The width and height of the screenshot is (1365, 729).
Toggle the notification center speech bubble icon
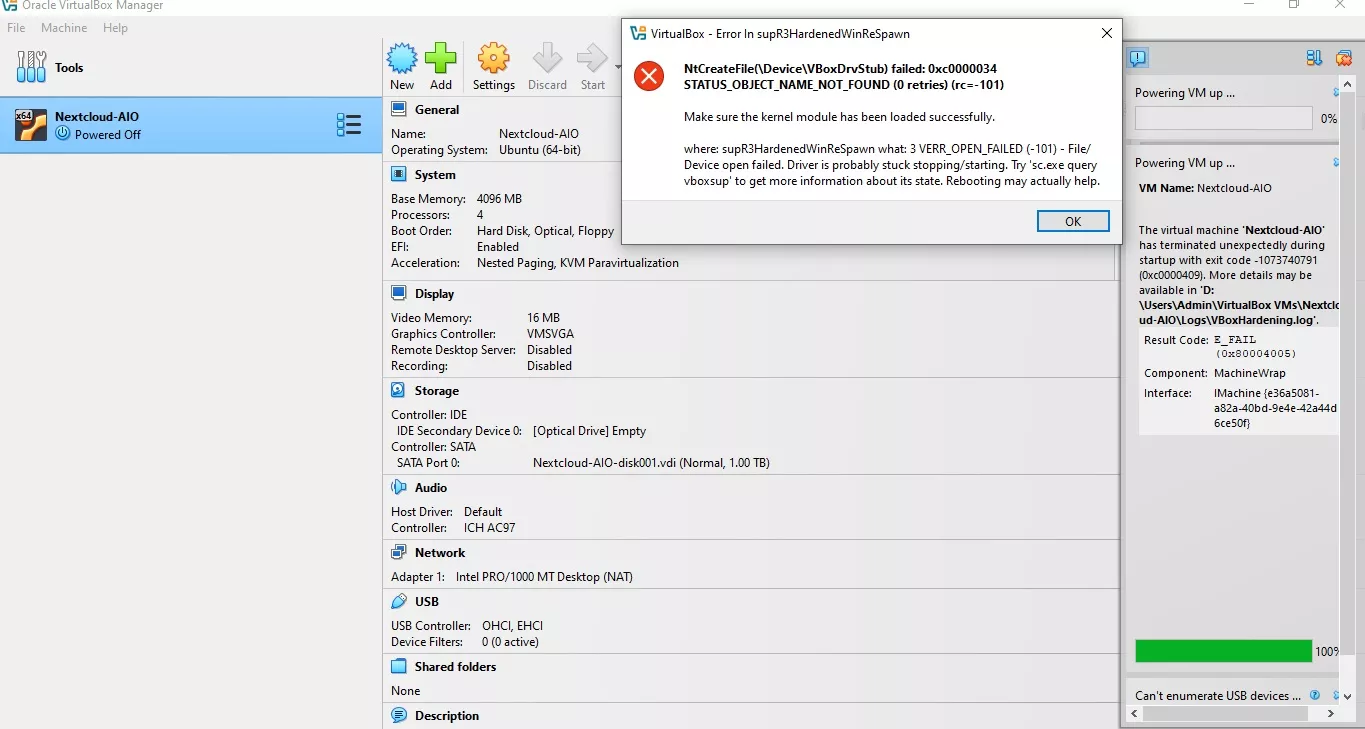click(x=1138, y=58)
